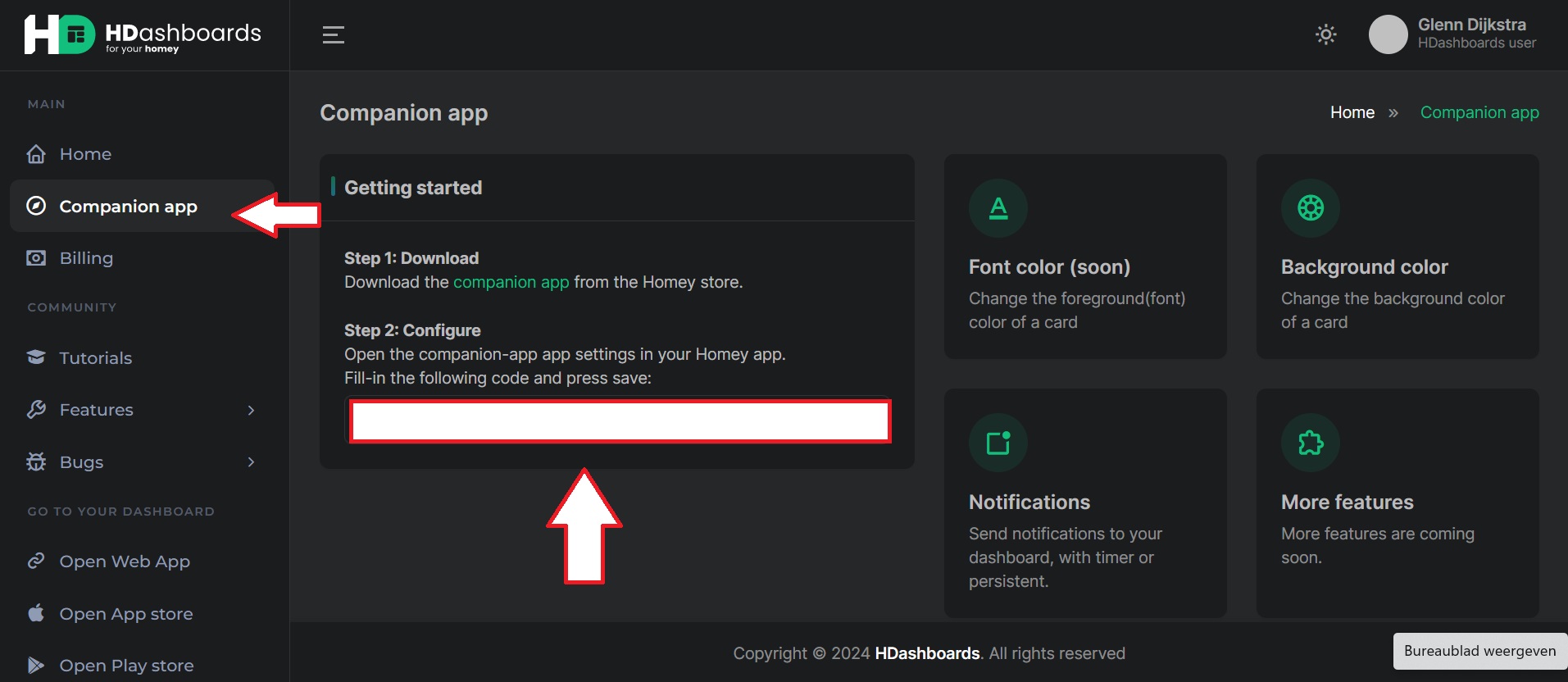Viewport: 1568px width, 682px height.
Task: Expand the Features submenu chevron
Action: click(x=251, y=410)
